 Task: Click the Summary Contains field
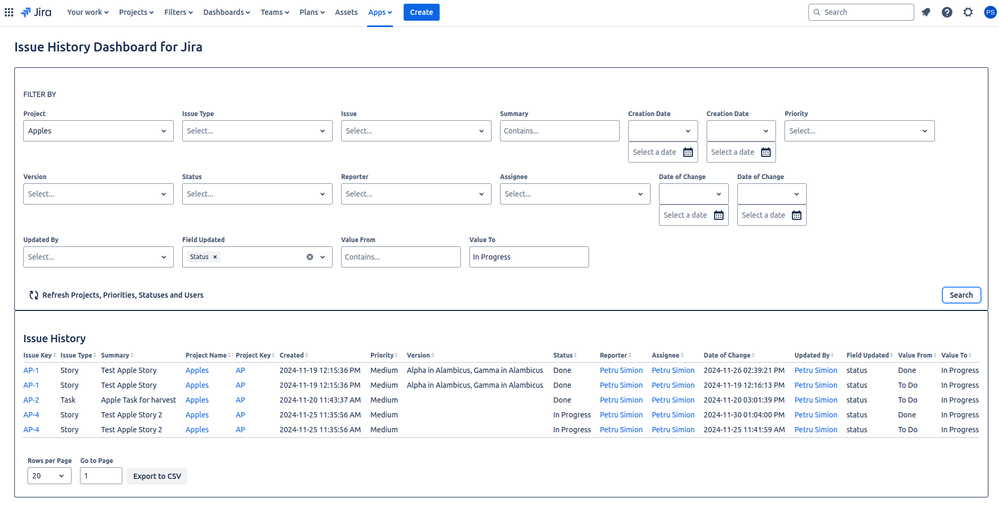pyautogui.click(x=559, y=131)
